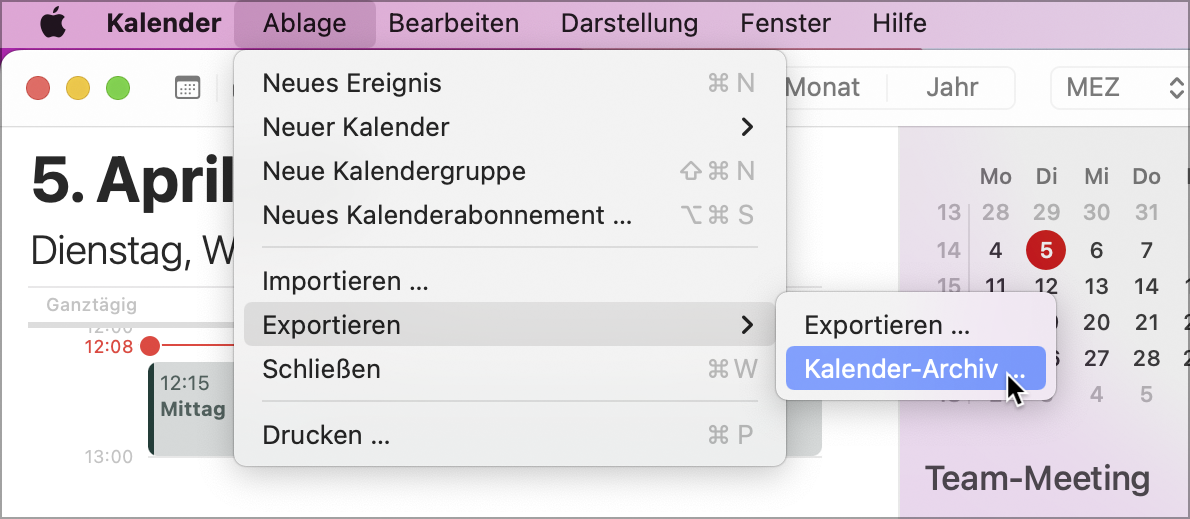This screenshot has width=1190, height=519.
Task: Expand the Neuer Kalender submenu arrow
Action: (746, 127)
